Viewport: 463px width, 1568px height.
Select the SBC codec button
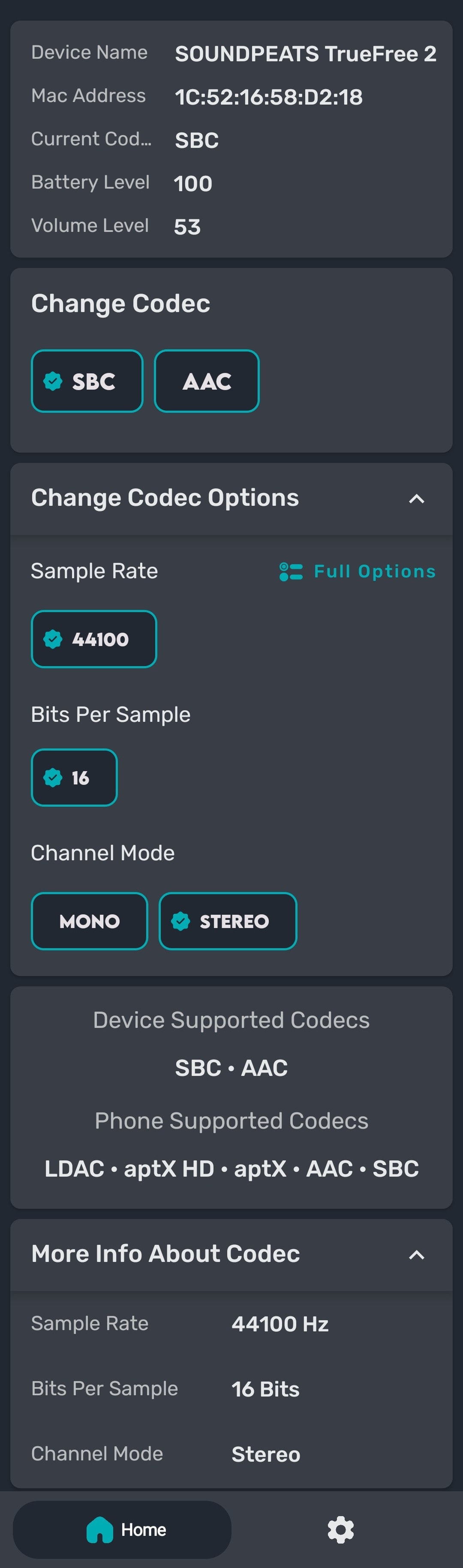point(87,381)
